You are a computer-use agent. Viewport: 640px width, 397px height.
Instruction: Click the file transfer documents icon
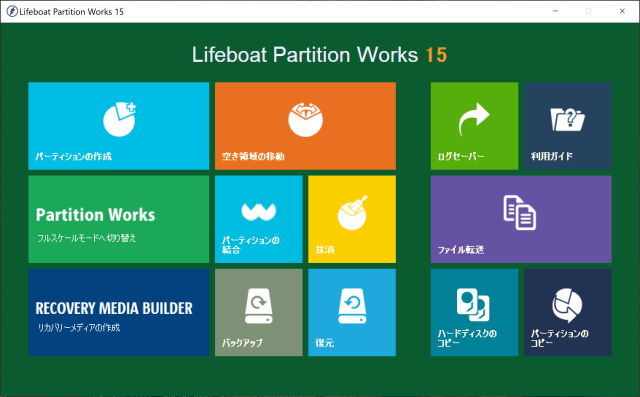coord(520,213)
